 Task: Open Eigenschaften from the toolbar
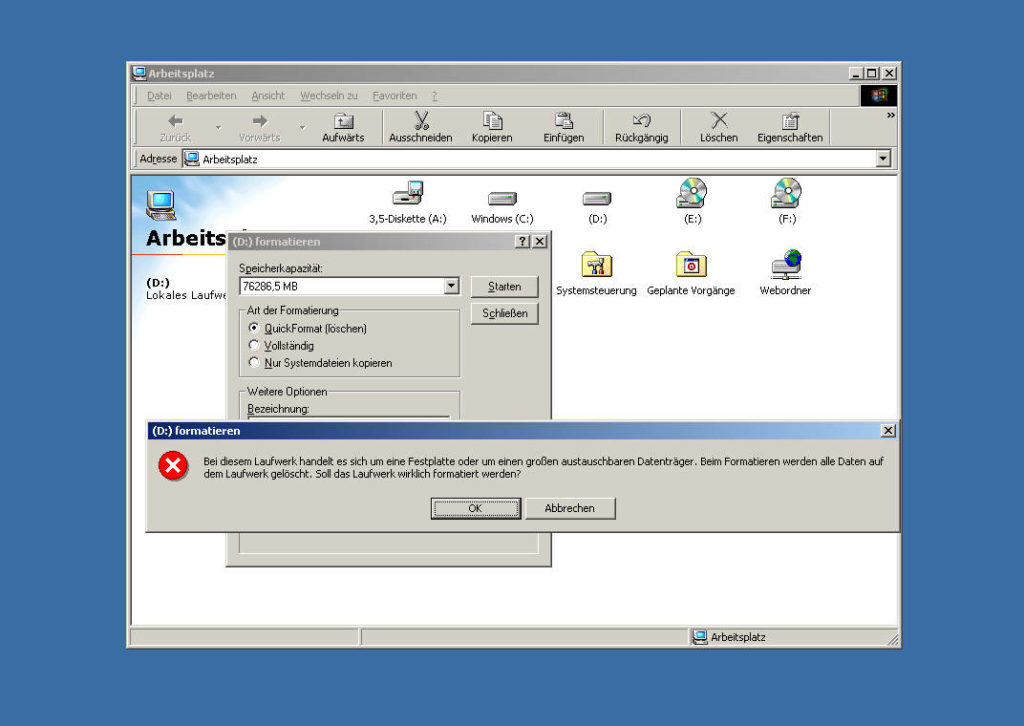[789, 122]
